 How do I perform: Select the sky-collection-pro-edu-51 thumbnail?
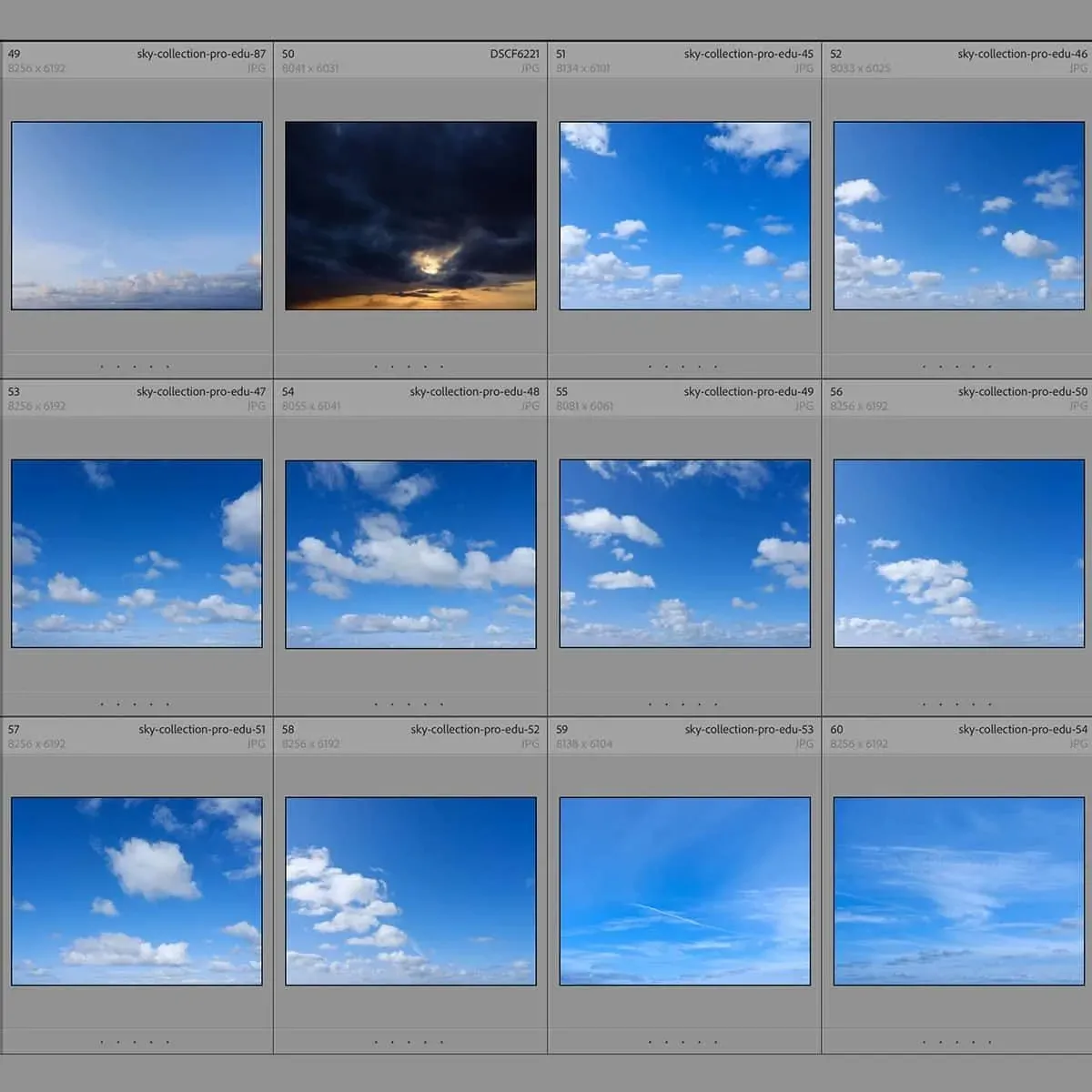136,891
